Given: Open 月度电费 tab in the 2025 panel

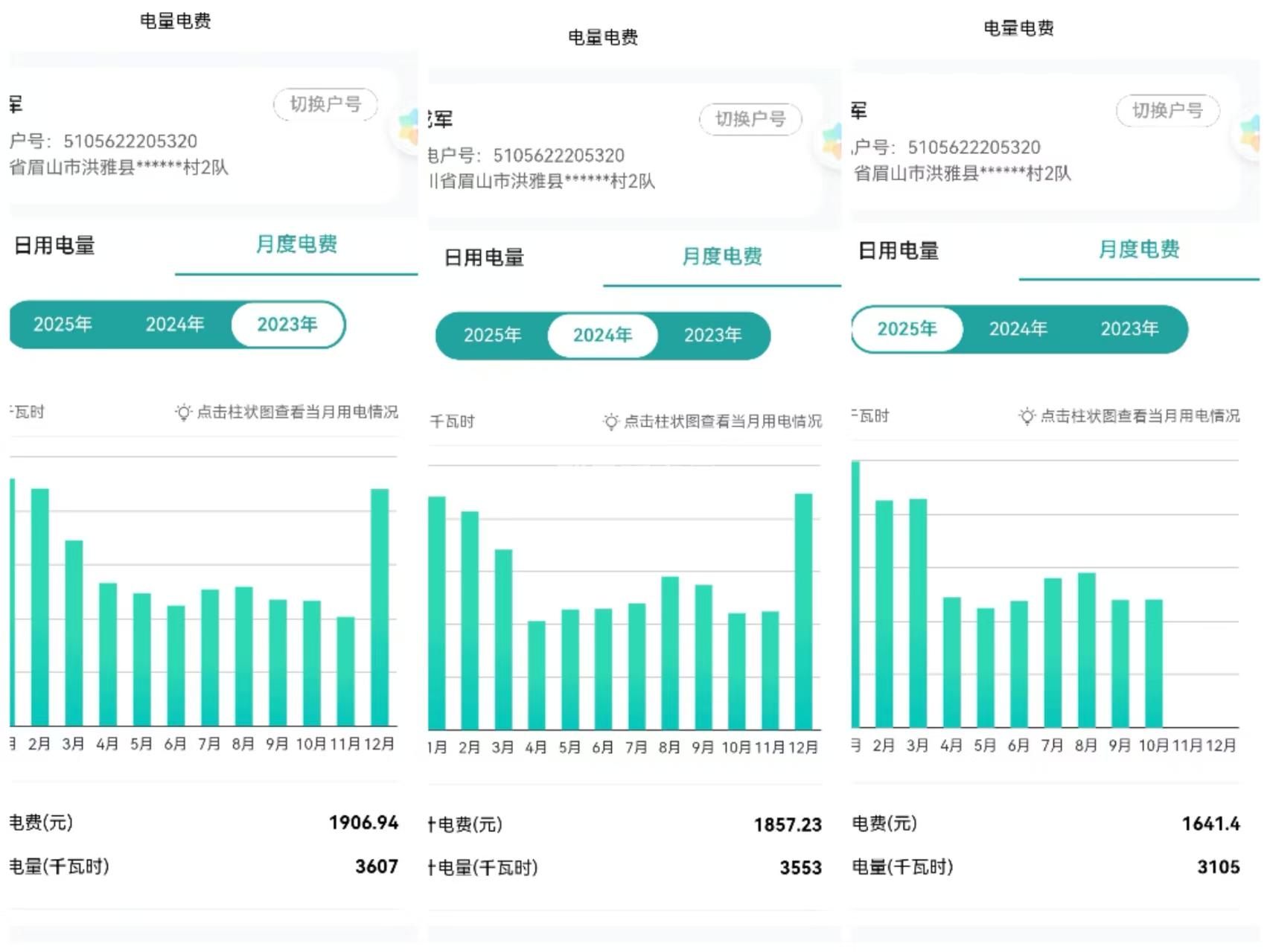Looking at the screenshot, I should pyautogui.click(x=1138, y=249).
